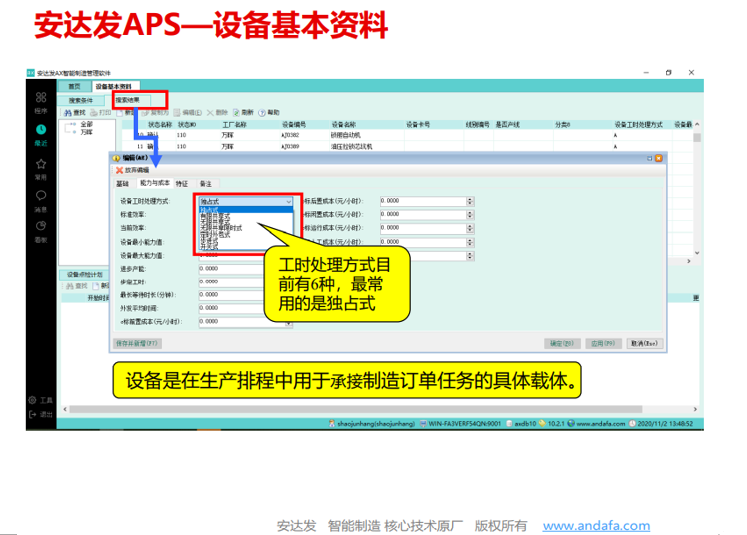Close the 编辑 dialog with orange X
Screen dimensions: 747x535
click(x=659, y=158)
